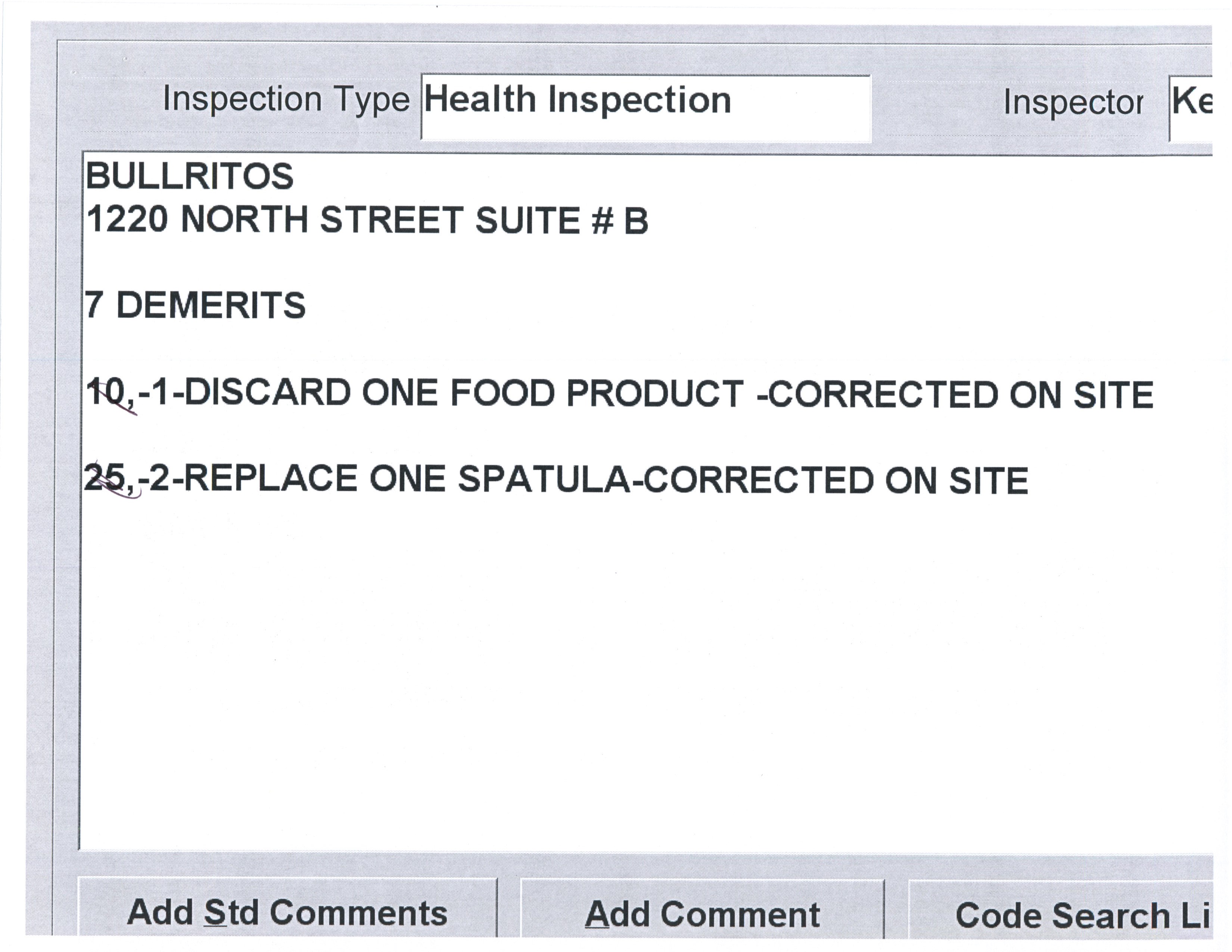Click the Add Std Comments button
This screenshot has height=952, width=1232.
(287, 912)
